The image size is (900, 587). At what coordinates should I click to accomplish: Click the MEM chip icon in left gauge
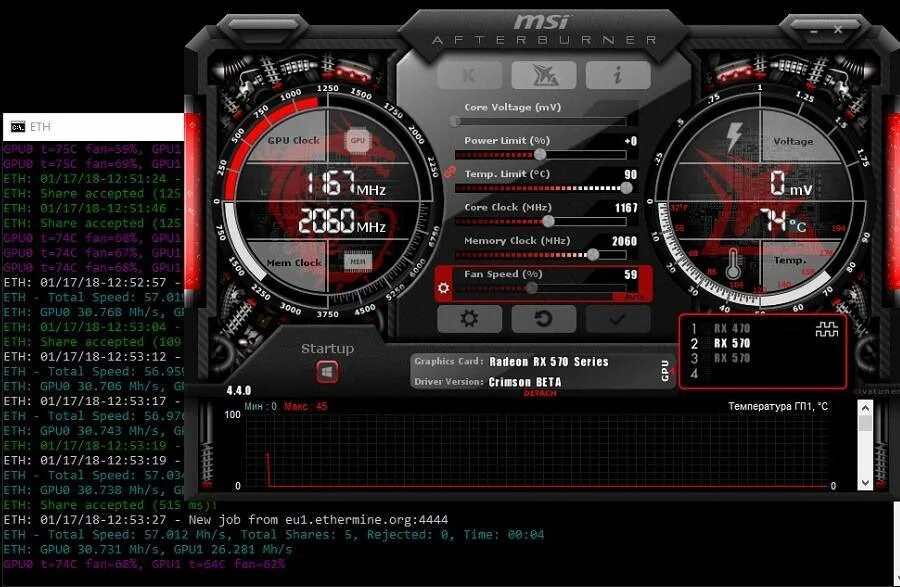click(358, 262)
